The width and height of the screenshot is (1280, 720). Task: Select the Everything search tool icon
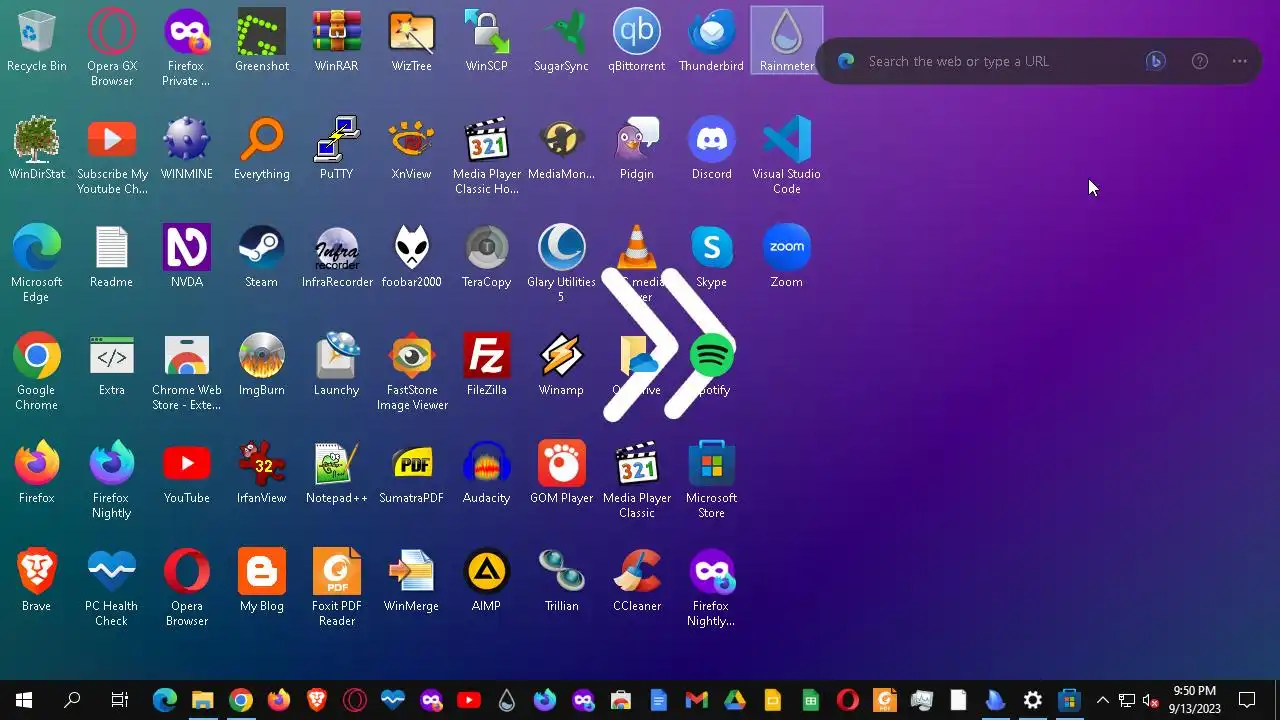click(x=261, y=149)
